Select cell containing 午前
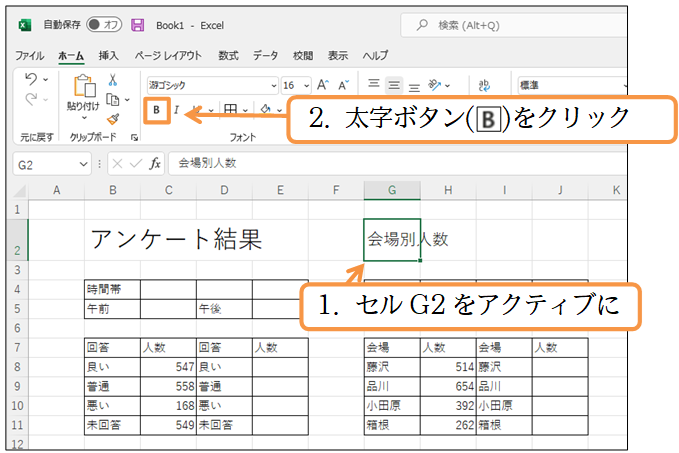Viewport: 679px width, 453px height. 113,309
